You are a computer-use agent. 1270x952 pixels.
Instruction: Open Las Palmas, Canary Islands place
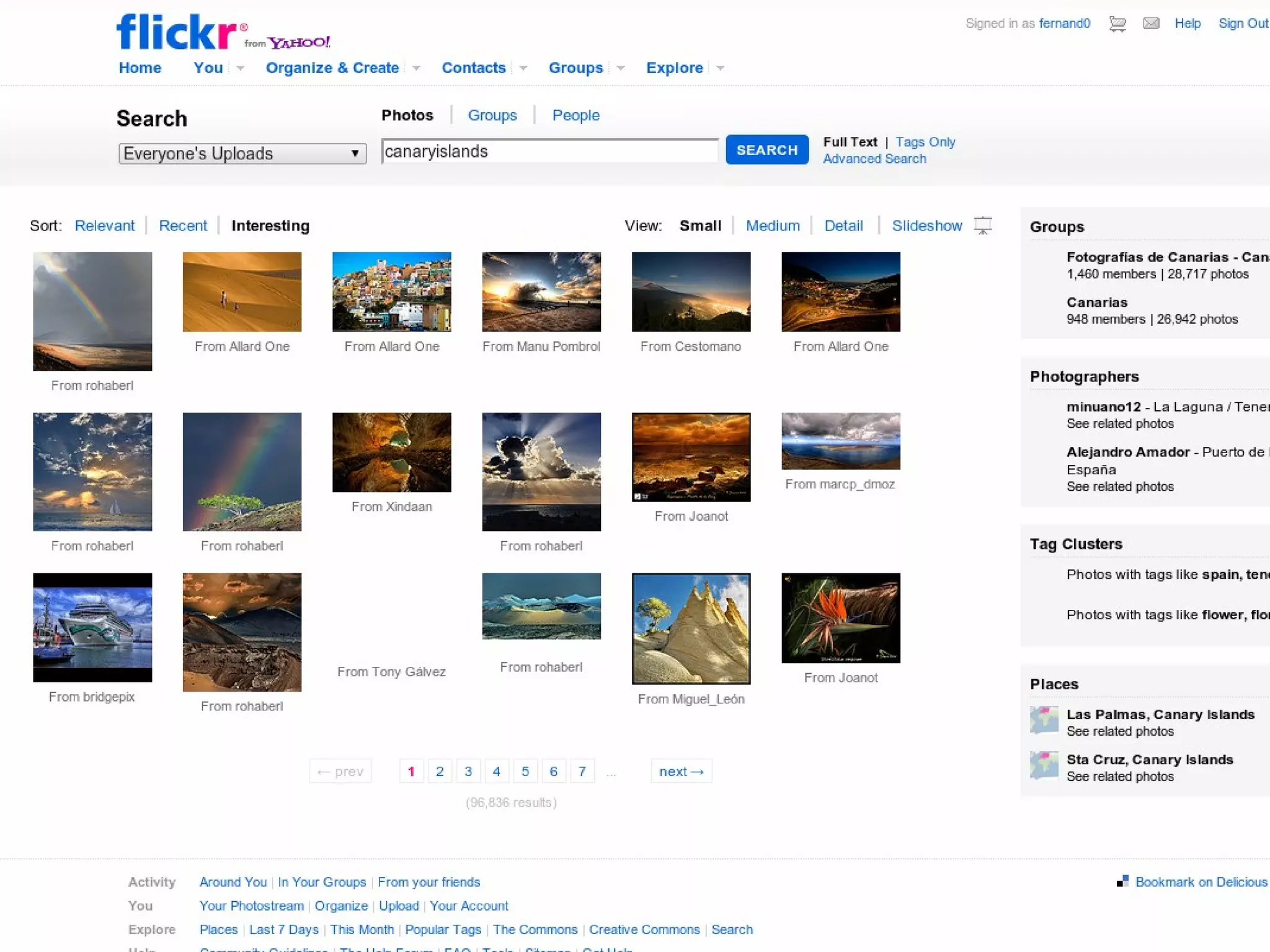[1160, 714]
